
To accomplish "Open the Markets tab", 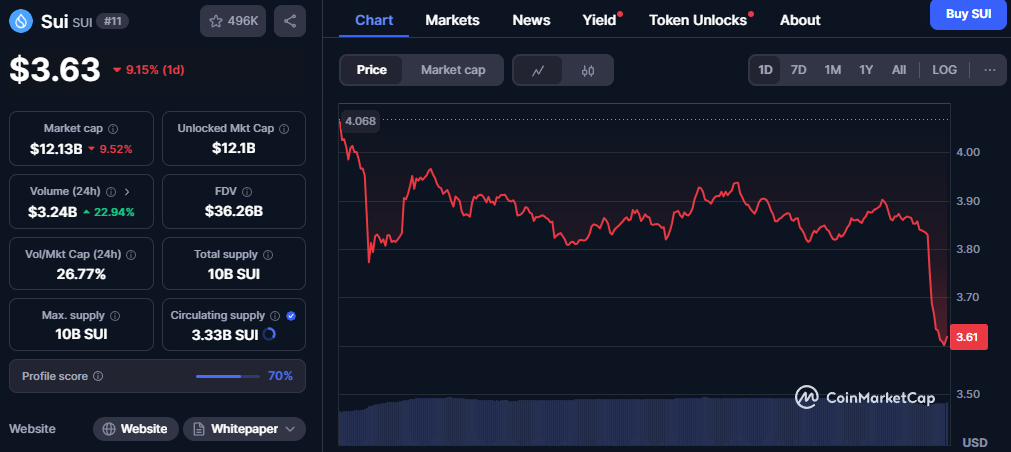I will tap(452, 20).
